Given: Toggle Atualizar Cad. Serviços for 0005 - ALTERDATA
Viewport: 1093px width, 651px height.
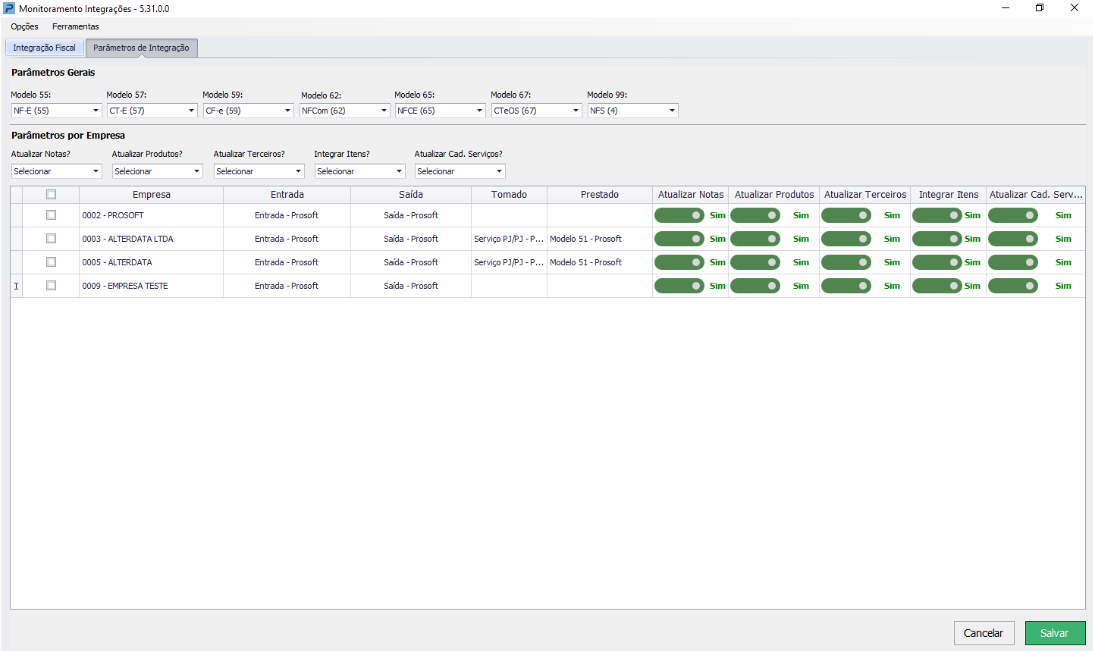Looking at the screenshot, I should click(x=1012, y=262).
